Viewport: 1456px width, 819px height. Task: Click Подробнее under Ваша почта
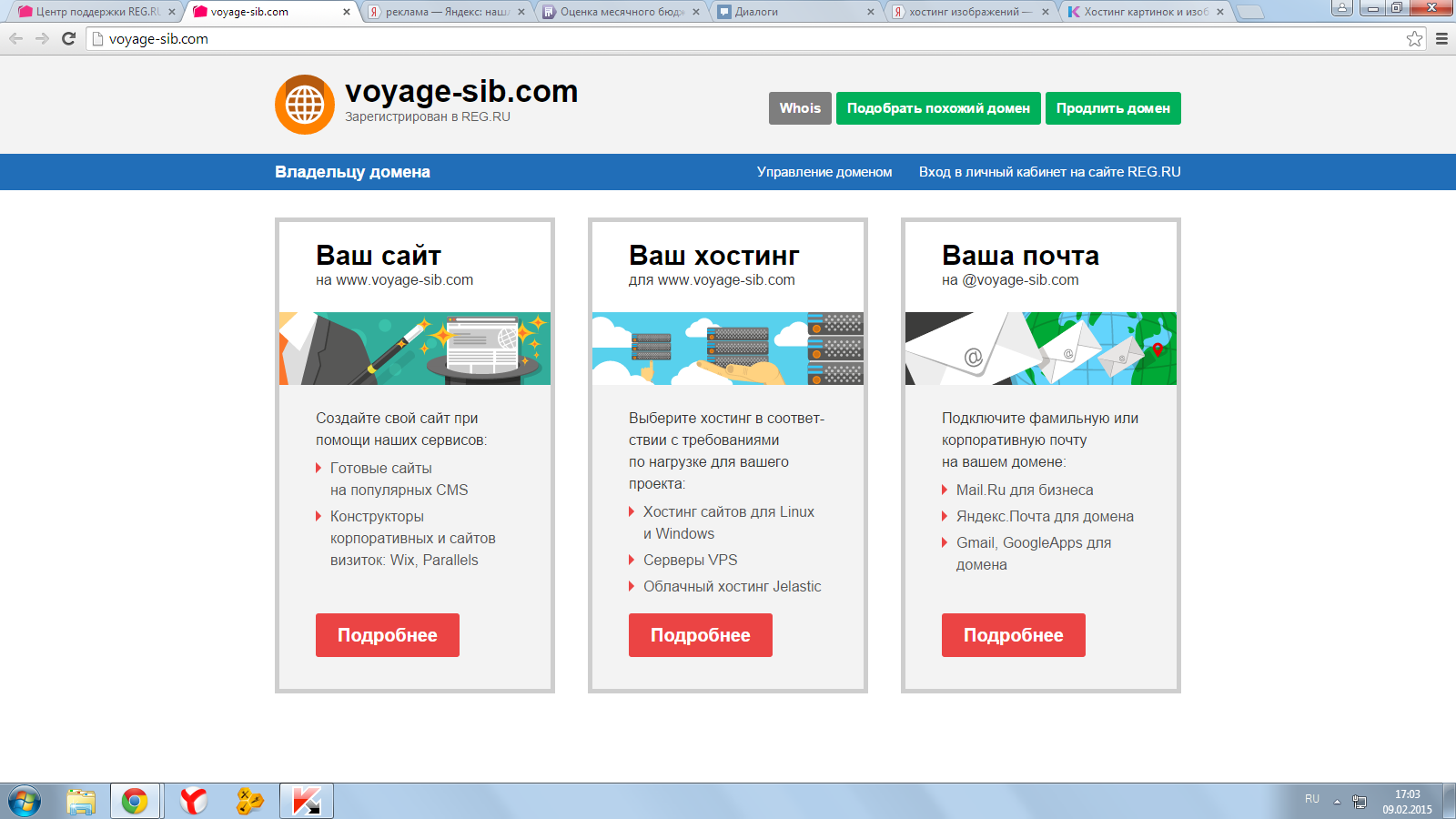[1014, 635]
